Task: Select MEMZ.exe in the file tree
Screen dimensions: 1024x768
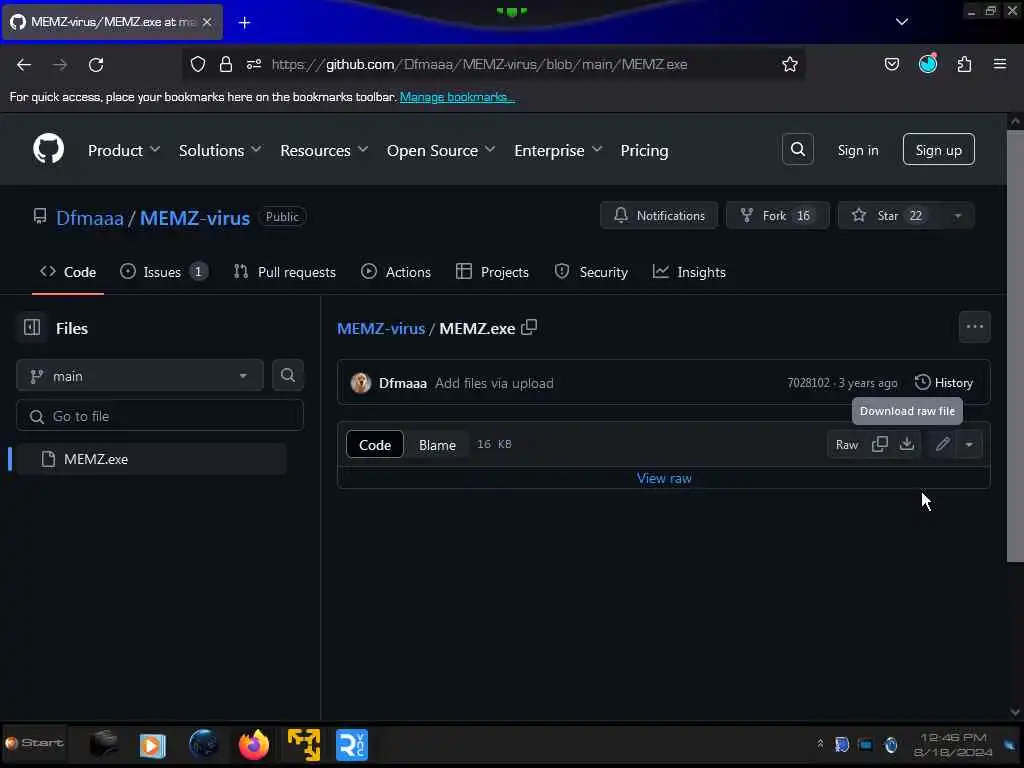Action: pos(150,459)
